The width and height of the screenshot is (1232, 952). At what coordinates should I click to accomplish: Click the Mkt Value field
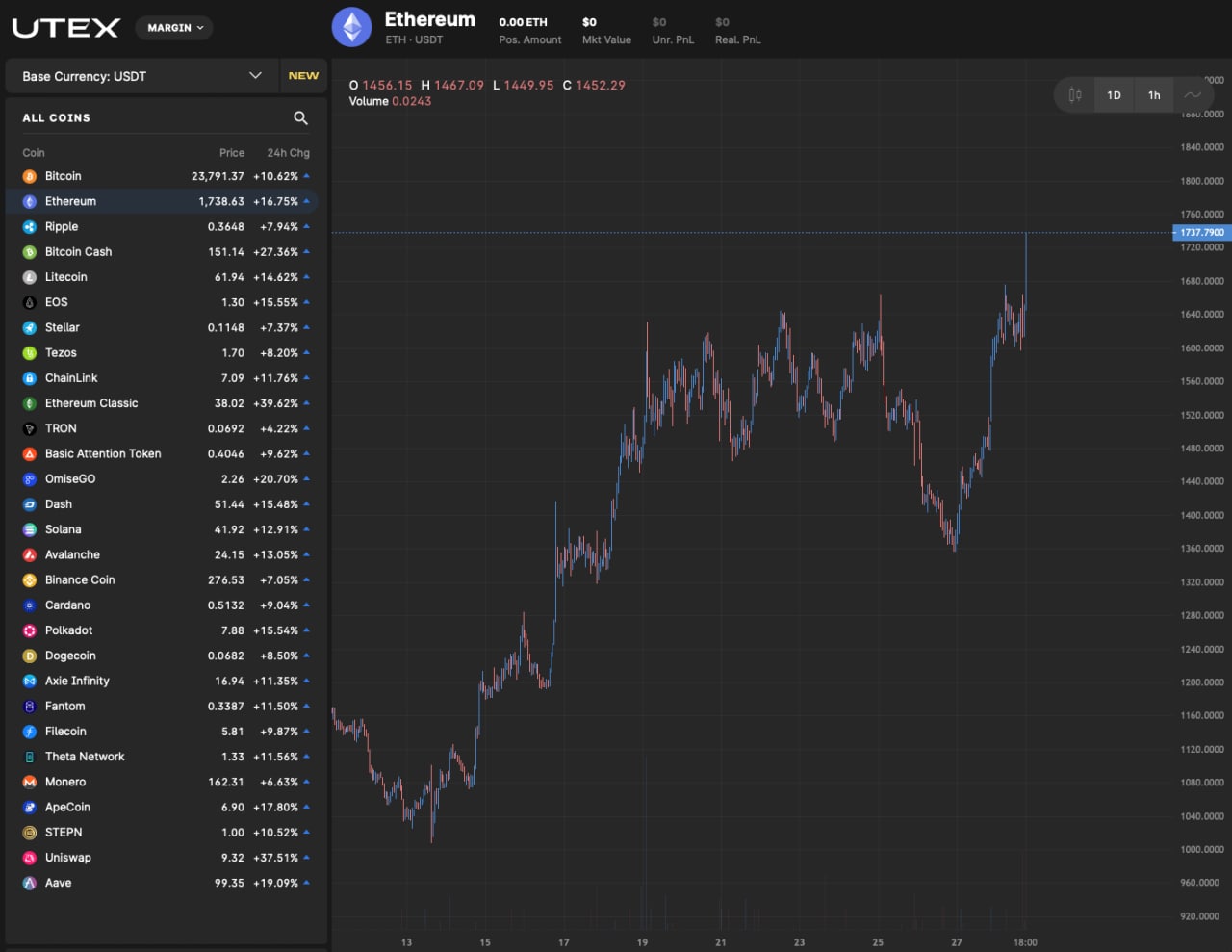(606, 31)
